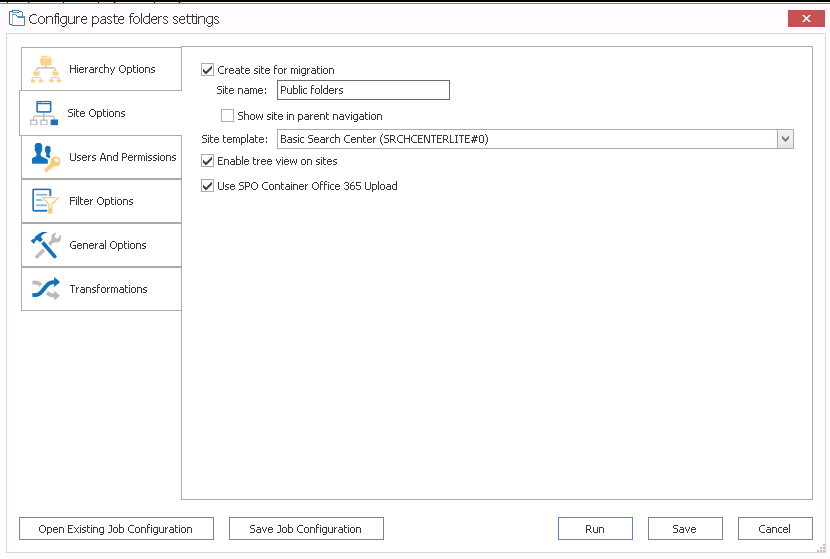Image resolution: width=830 pixels, height=559 pixels.
Task: Uncheck Create site for migration
Action: pyautogui.click(x=208, y=70)
